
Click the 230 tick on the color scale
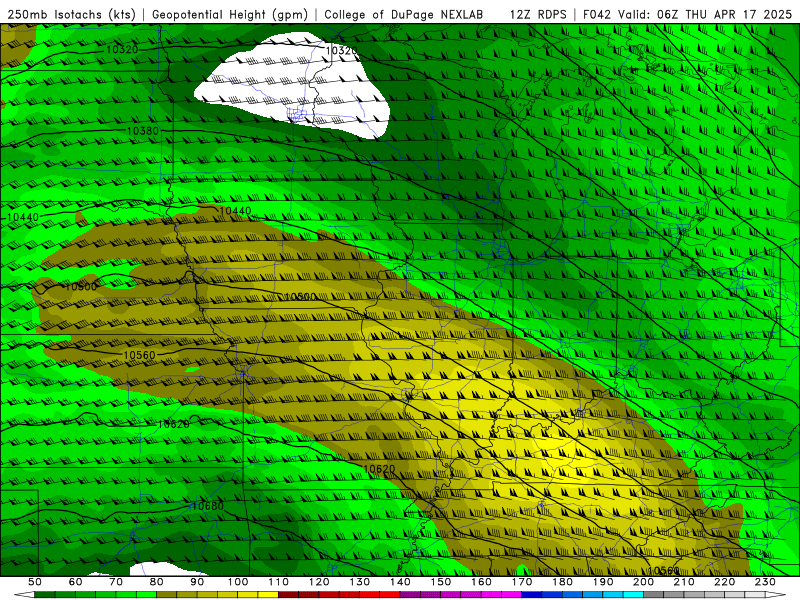pyautogui.click(x=765, y=582)
